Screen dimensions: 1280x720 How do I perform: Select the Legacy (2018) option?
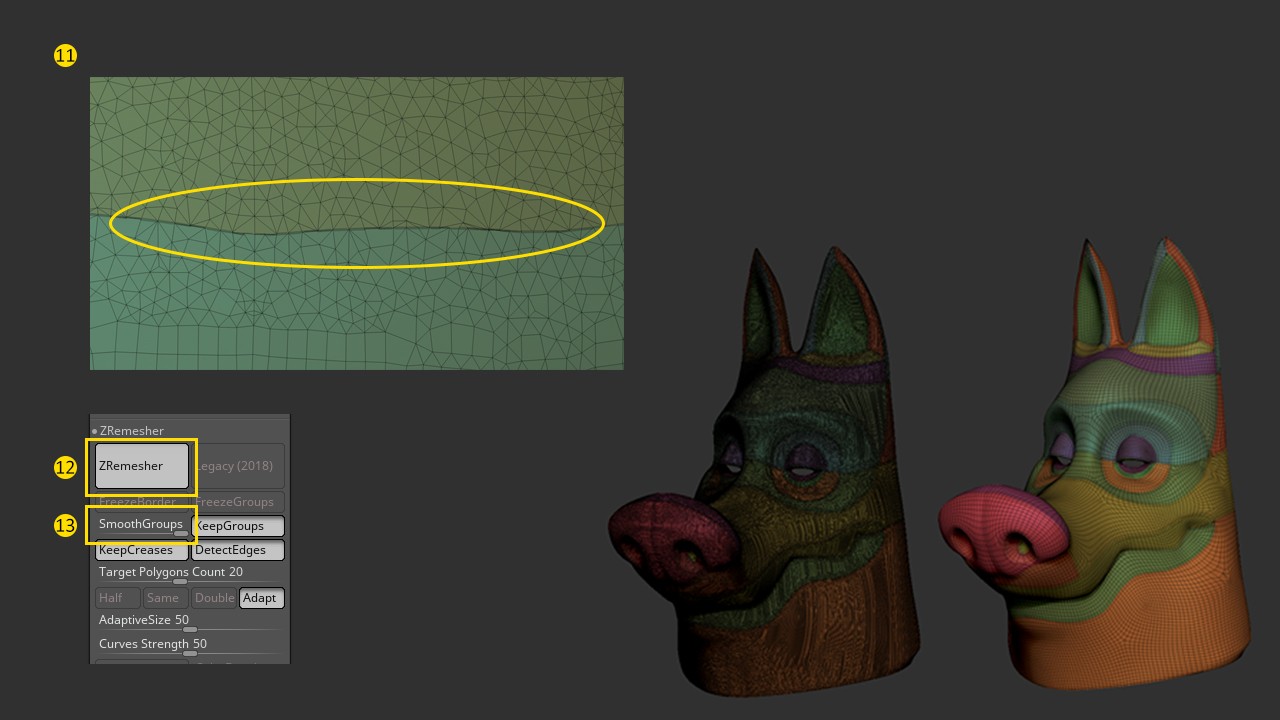point(238,466)
